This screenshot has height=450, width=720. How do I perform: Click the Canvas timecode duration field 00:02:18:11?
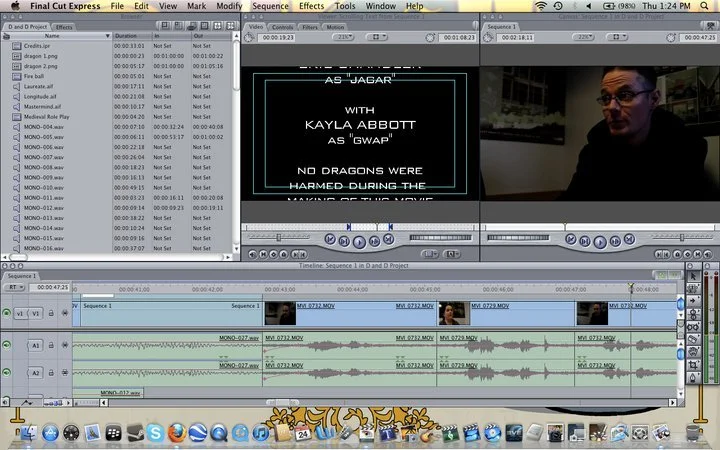coord(517,37)
